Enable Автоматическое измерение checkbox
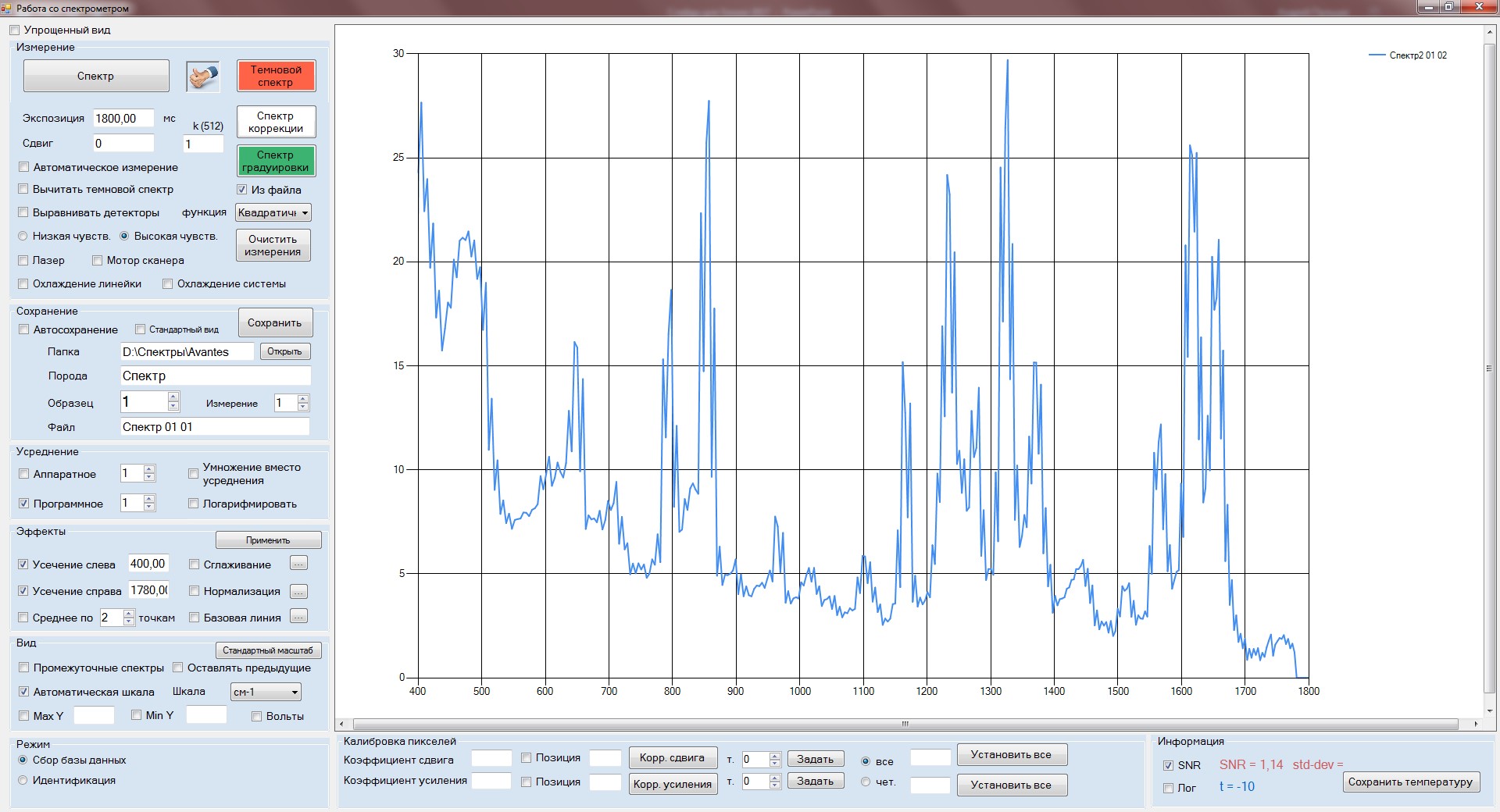This screenshot has width=1500, height=812. 23,167
